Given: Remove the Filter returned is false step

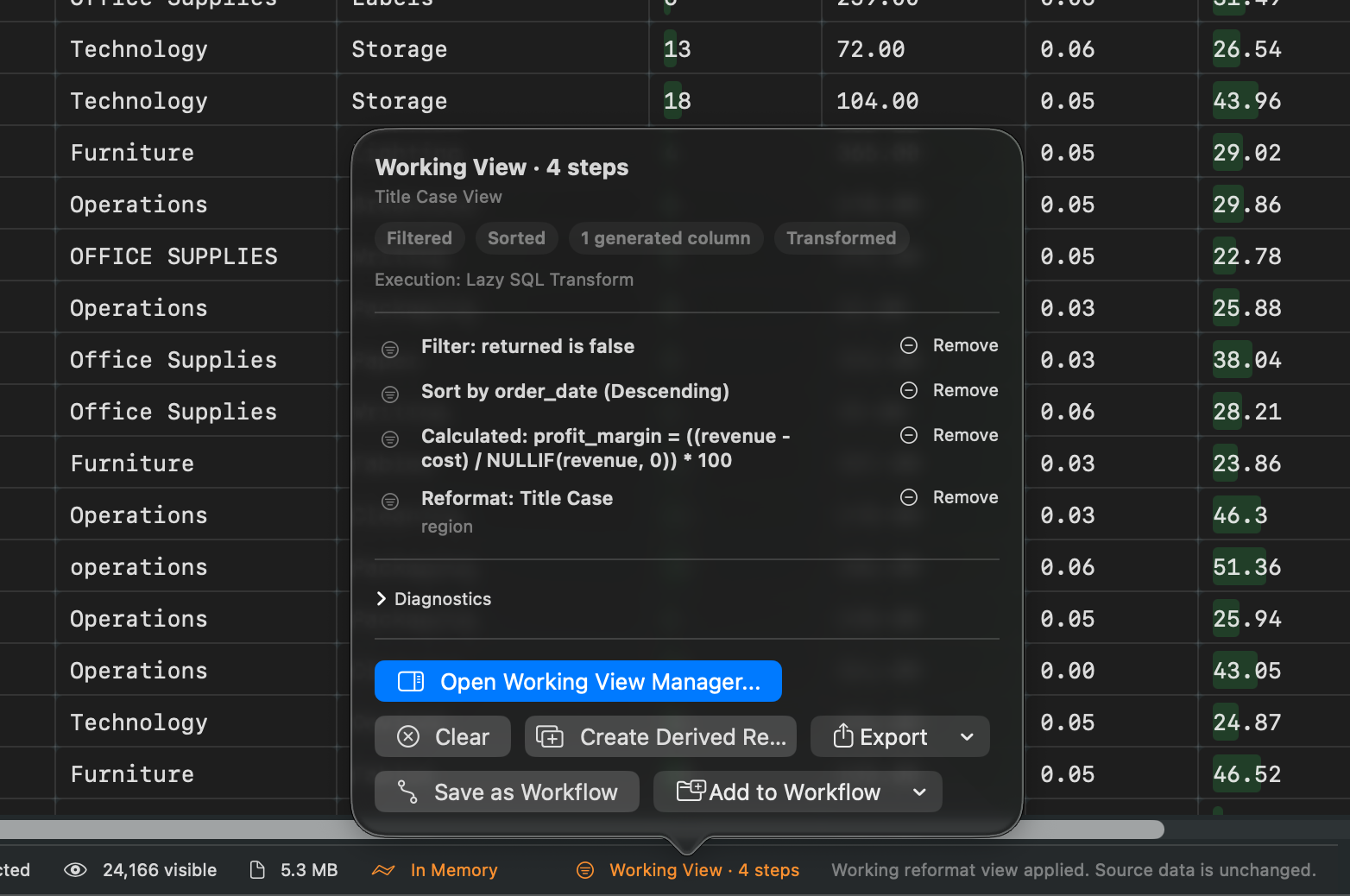Looking at the screenshot, I should (949, 345).
